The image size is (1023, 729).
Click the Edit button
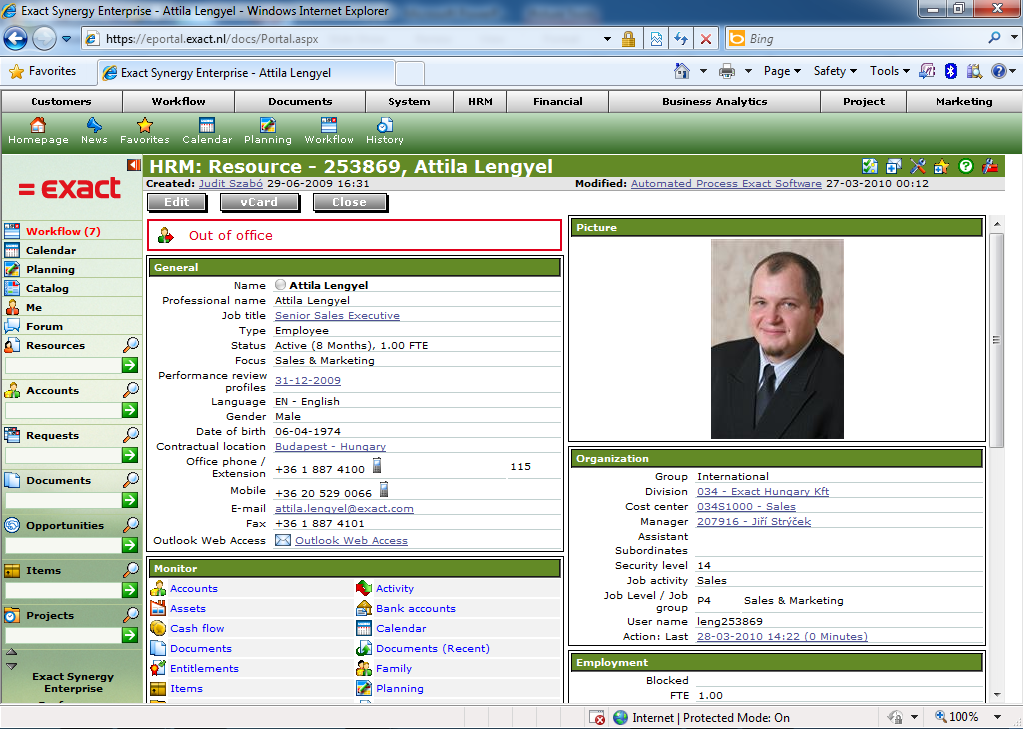click(177, 202)
